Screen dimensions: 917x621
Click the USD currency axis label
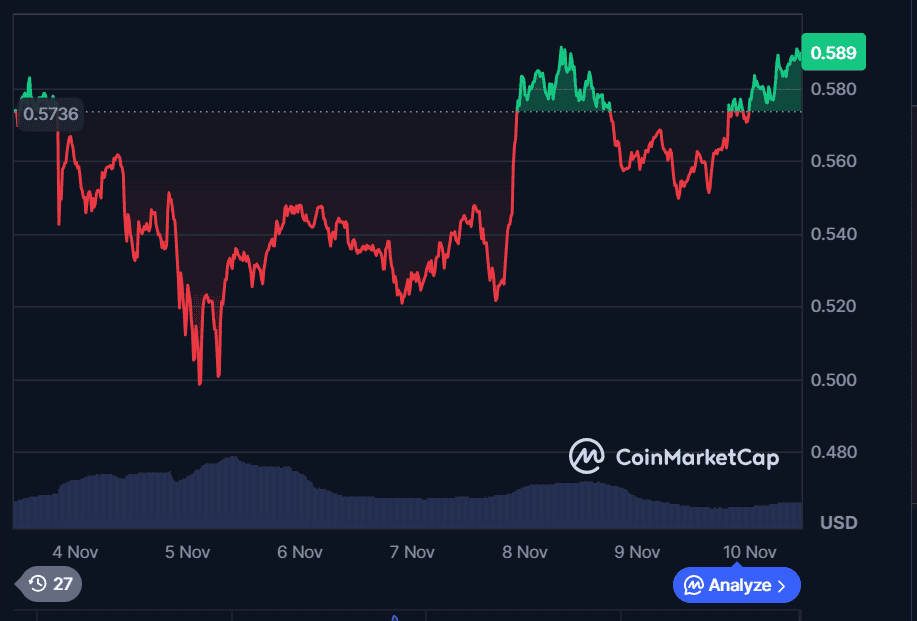tap(837, 523)
